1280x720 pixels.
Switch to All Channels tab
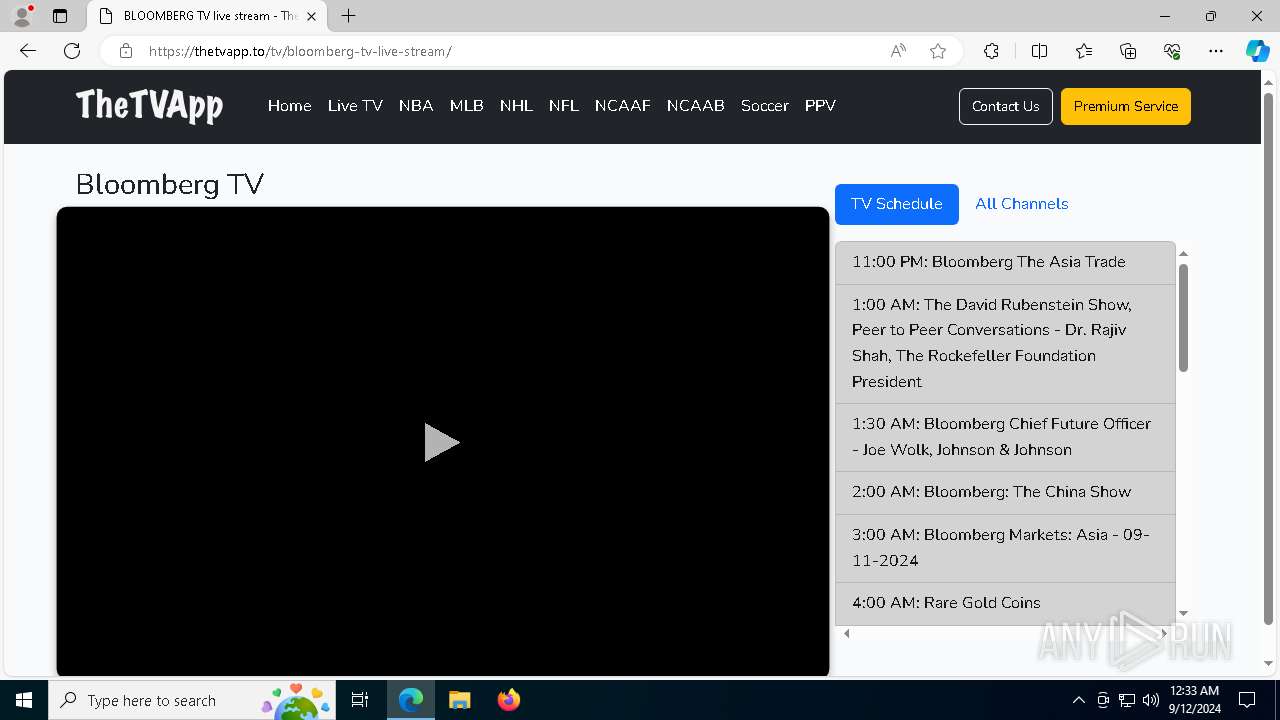(x=1022, y=204)
